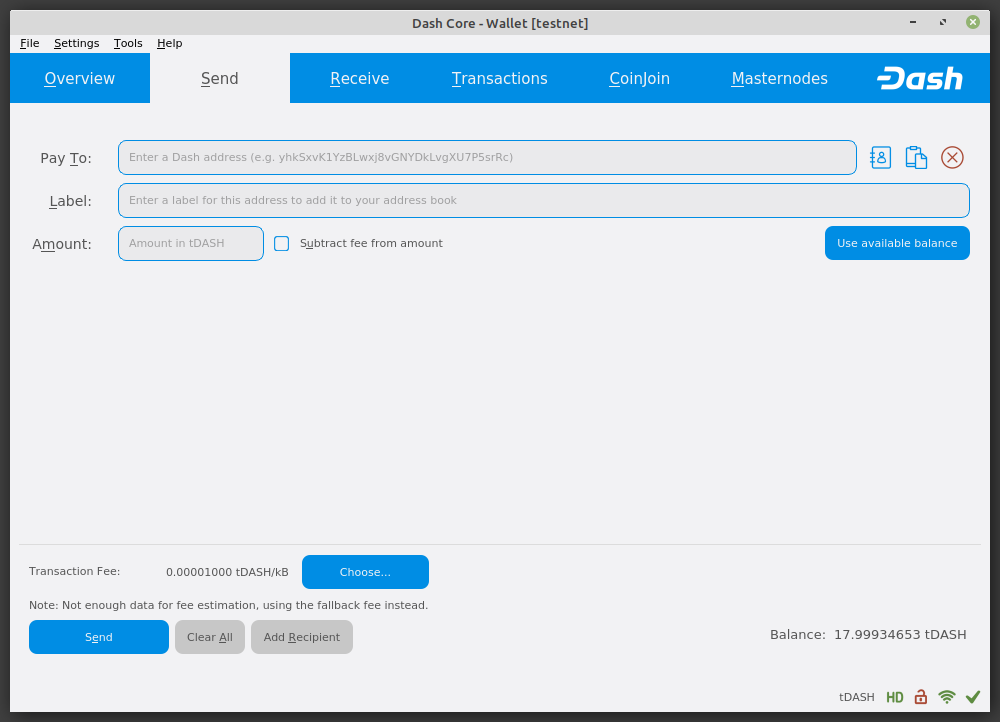Open the Masternodes tab

779,78
